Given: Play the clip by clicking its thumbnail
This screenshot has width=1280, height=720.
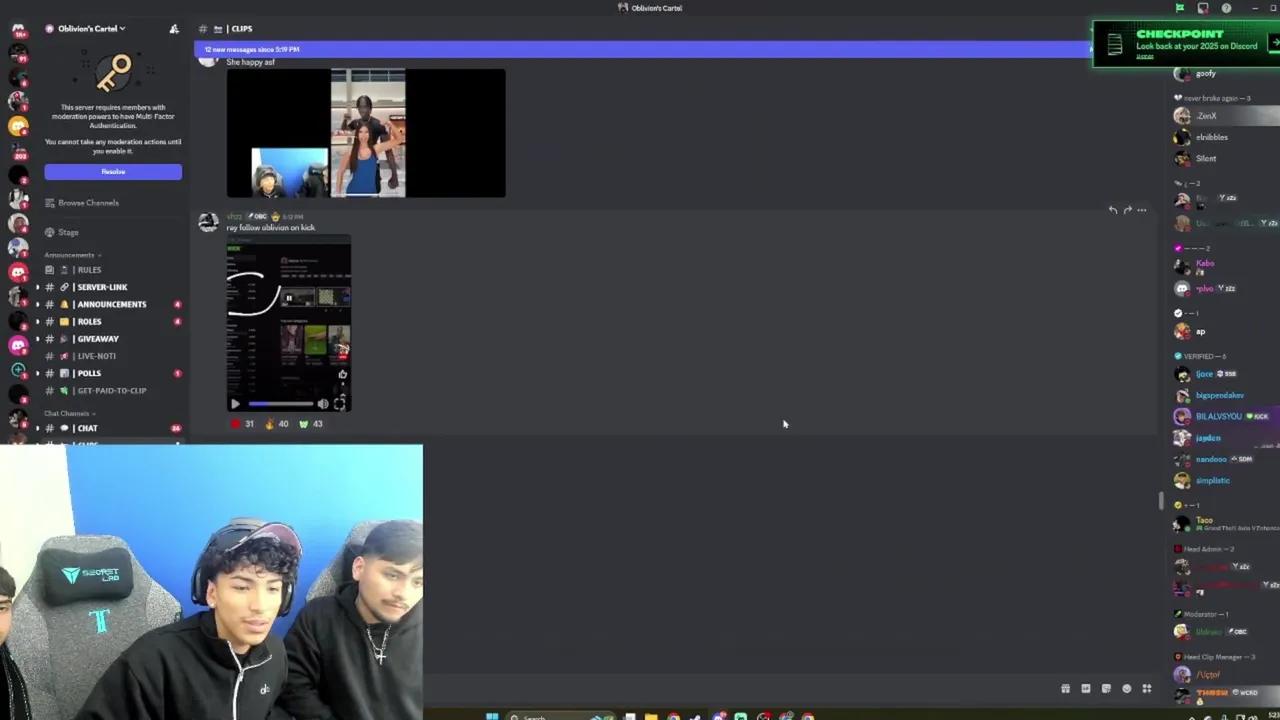Looking at the screenshot, I should [288, 320].
